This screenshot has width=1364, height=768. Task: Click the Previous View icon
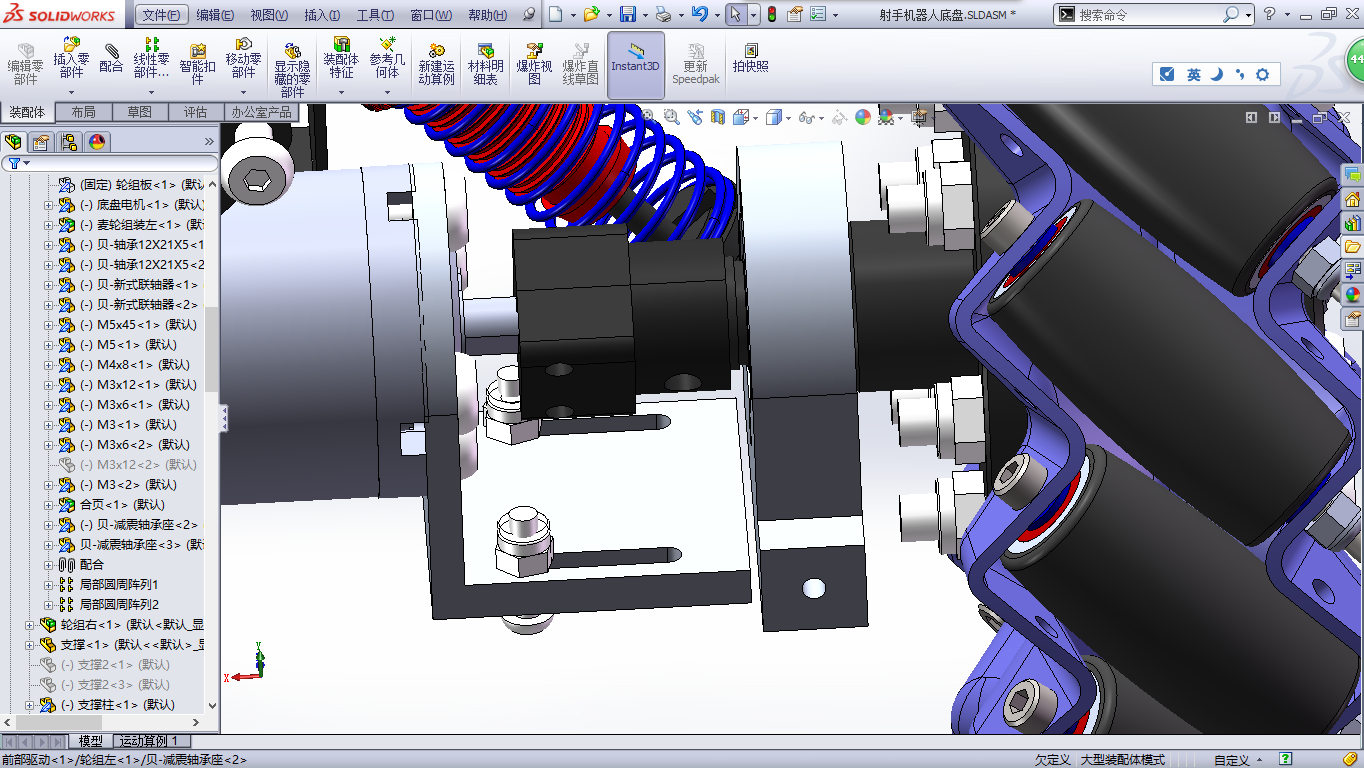(x=695, y=117)
